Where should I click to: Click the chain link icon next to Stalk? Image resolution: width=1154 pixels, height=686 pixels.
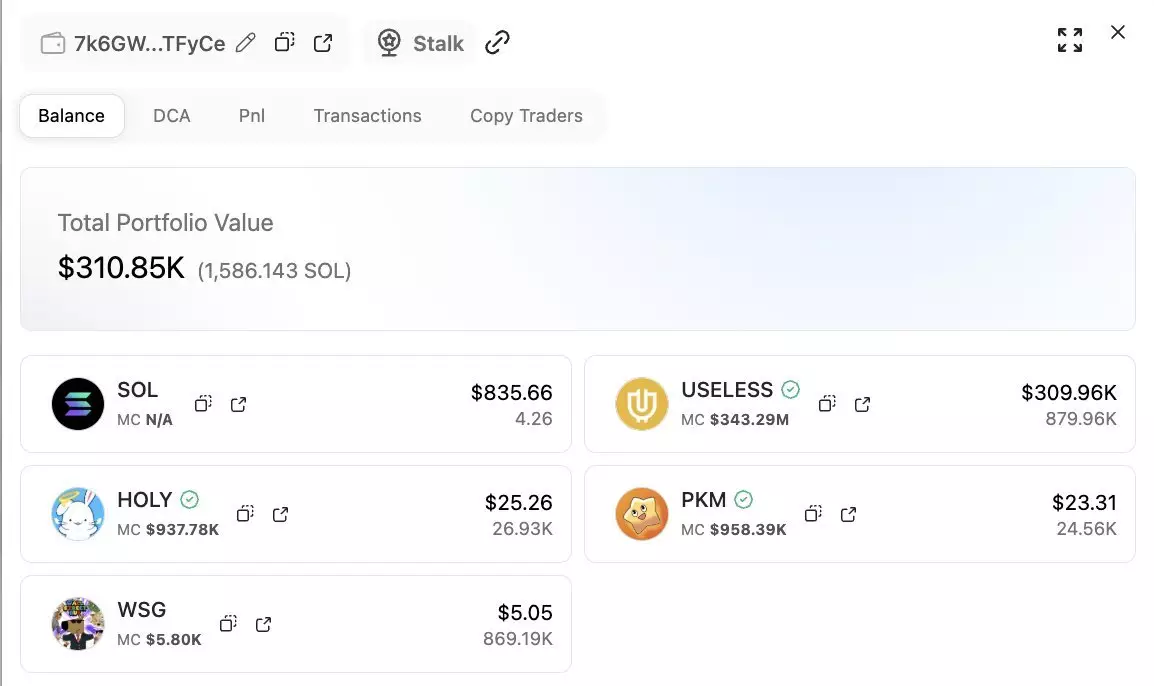(497, 43)
